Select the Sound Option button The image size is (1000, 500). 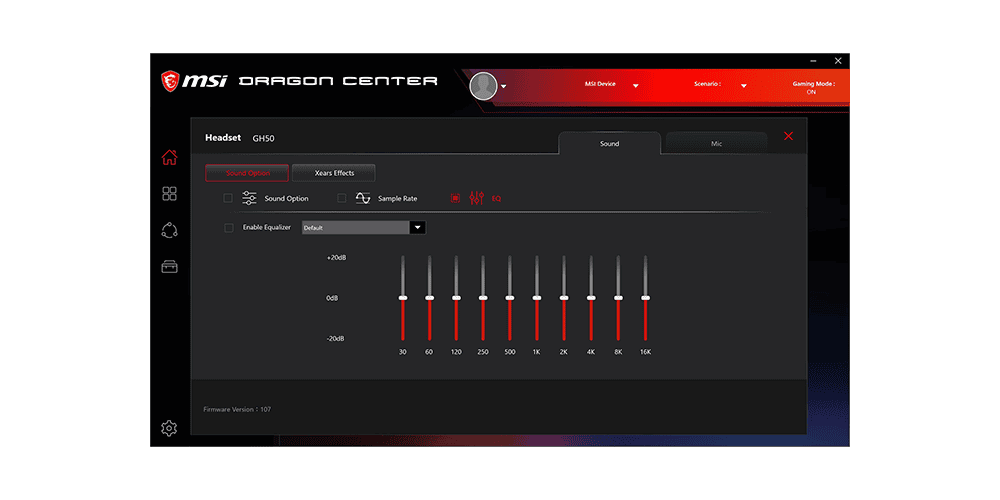247,173
